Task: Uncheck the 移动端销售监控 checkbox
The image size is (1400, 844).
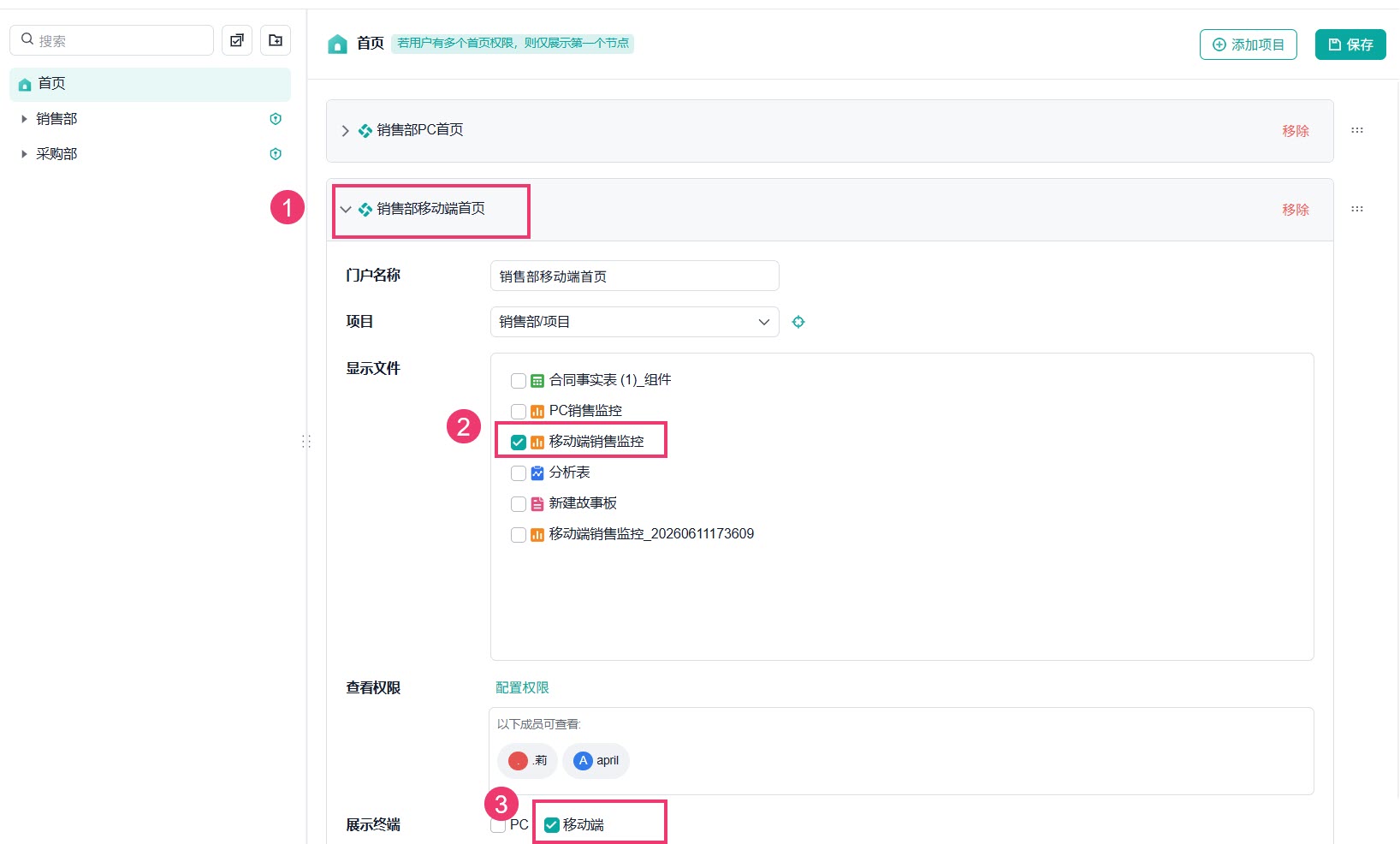Action: (519, 443)
